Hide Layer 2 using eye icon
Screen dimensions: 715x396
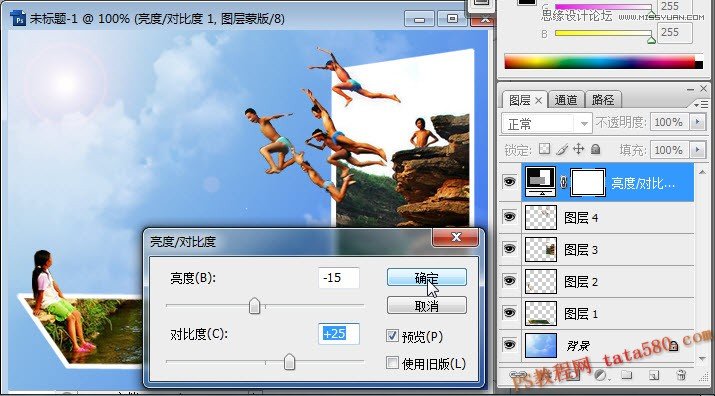pos(509,281)
